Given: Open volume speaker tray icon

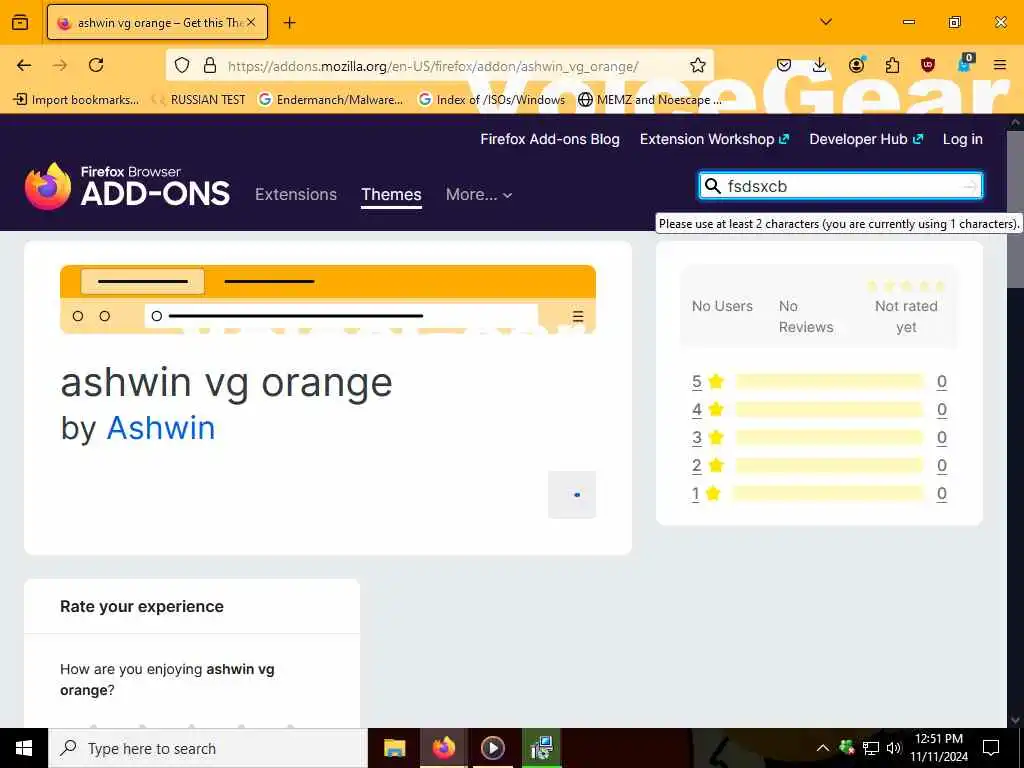Looking at the screenshot, I should 894,748.
